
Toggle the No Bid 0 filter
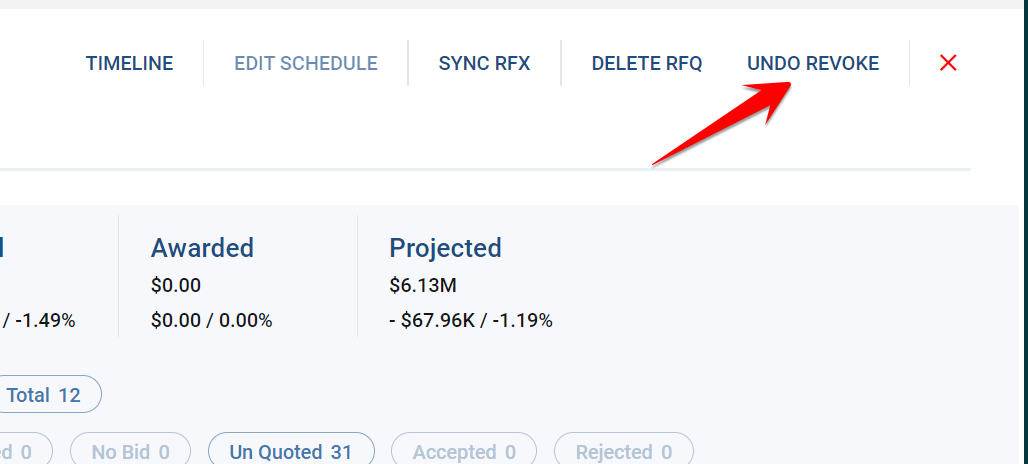[x=130, y=452]
